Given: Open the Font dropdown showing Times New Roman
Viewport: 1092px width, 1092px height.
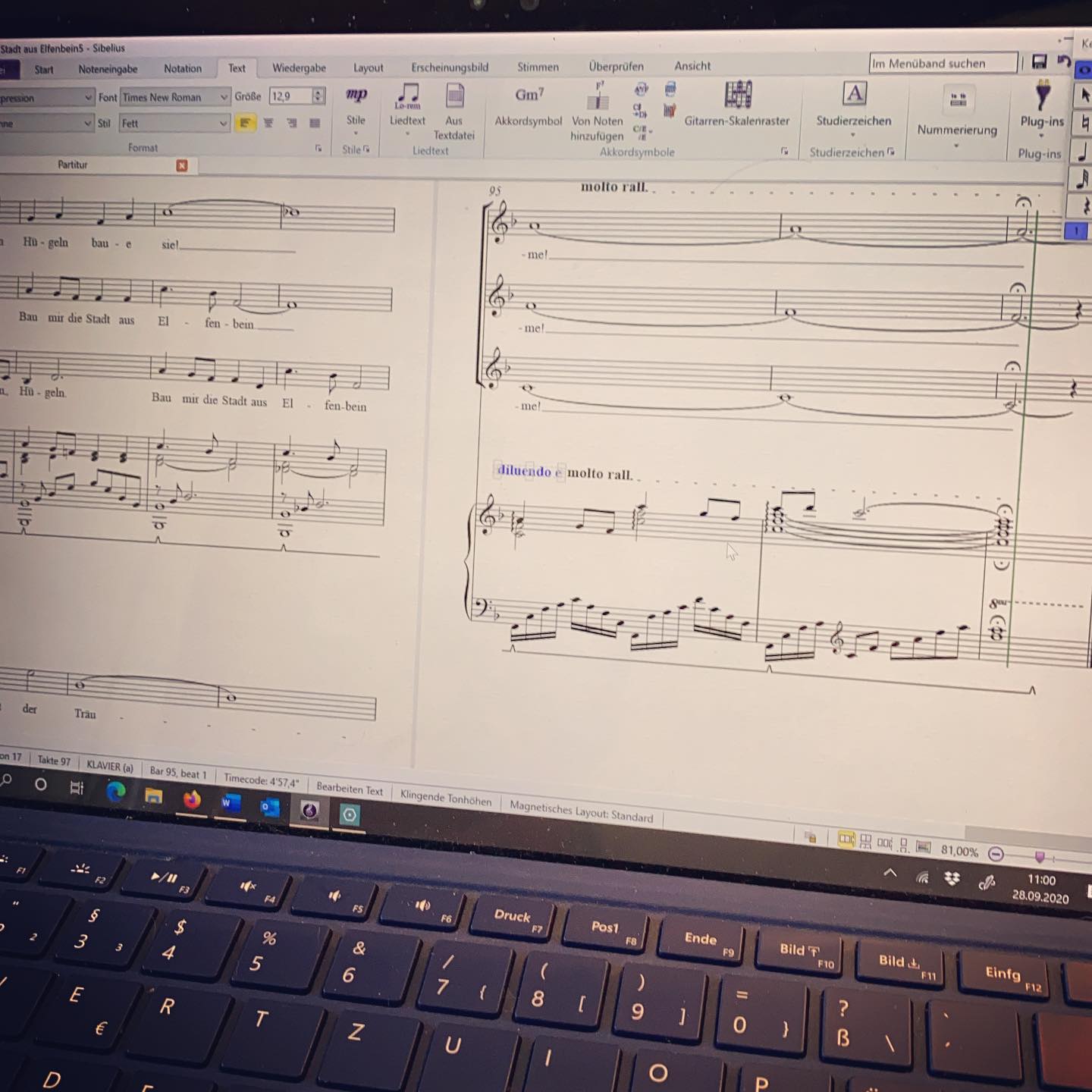Looking at the screenshot, I should pyautogui.click(x=174, y=97).
